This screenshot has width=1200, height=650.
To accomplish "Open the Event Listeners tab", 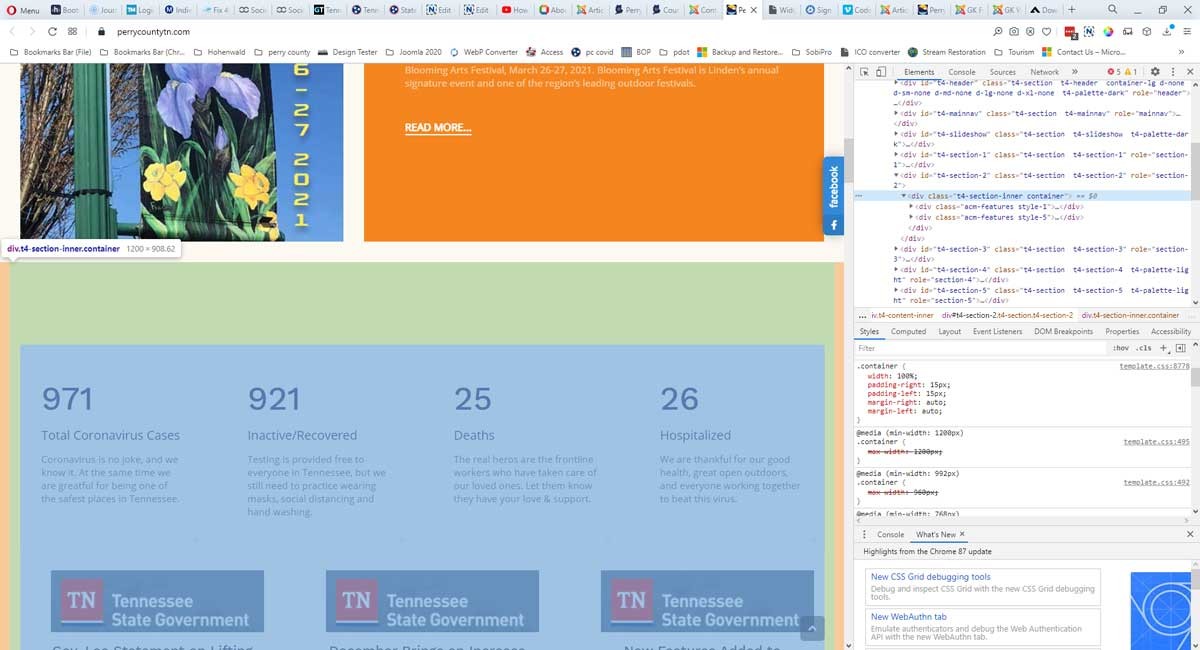I will pos(997,331).
